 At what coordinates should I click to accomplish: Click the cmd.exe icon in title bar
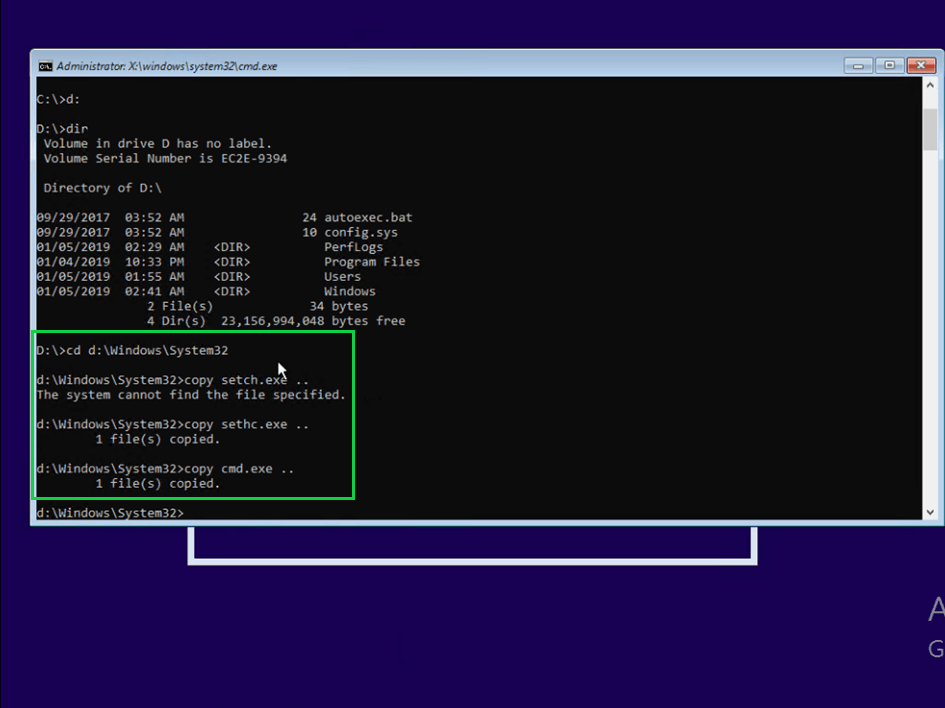45,66
